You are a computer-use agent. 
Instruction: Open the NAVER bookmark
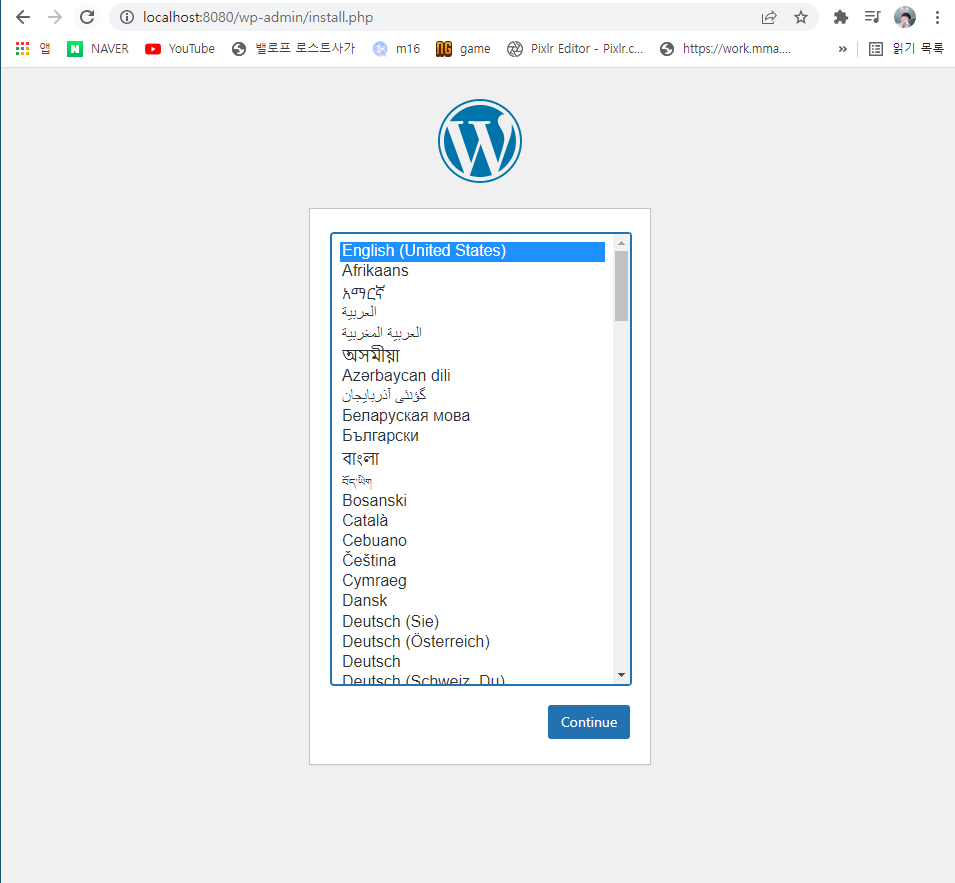pos(98,49)
